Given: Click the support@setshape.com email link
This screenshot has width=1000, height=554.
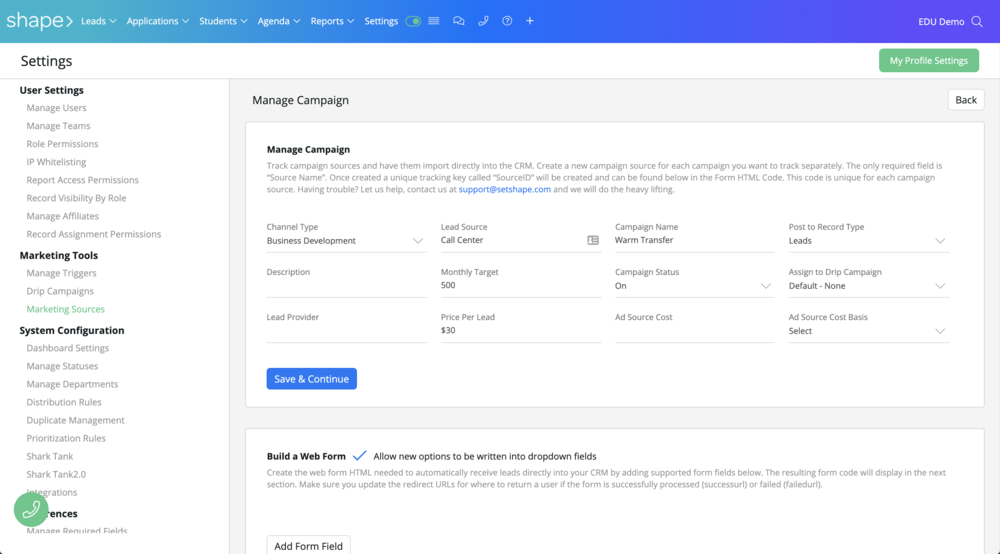Looking at the screenshot, I should click(x=504, y=189).
